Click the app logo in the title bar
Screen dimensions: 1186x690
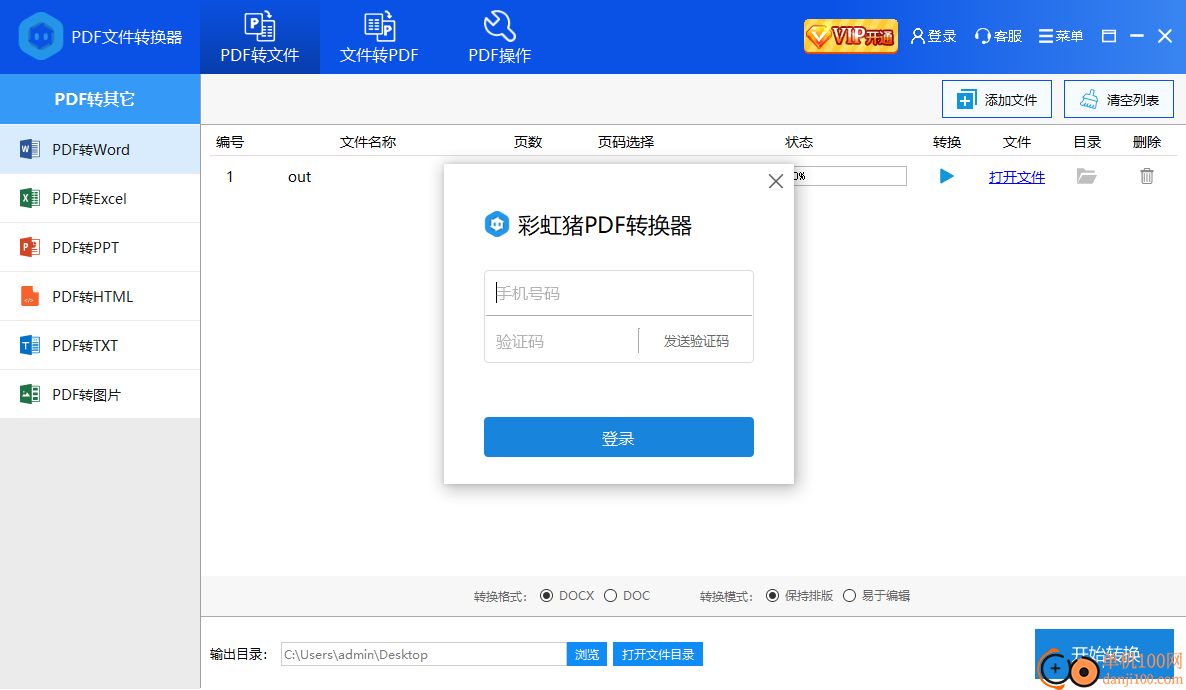point(41,36)
